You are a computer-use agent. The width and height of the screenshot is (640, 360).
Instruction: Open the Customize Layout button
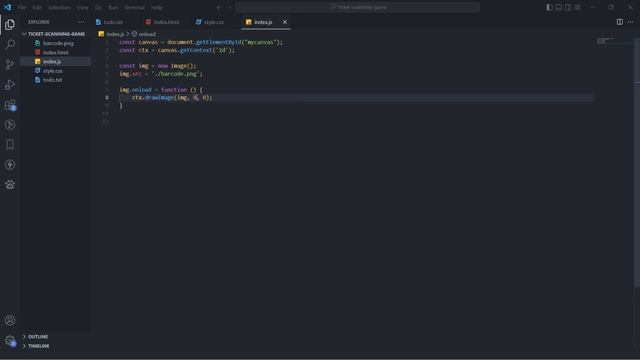(x=578, y=7)
